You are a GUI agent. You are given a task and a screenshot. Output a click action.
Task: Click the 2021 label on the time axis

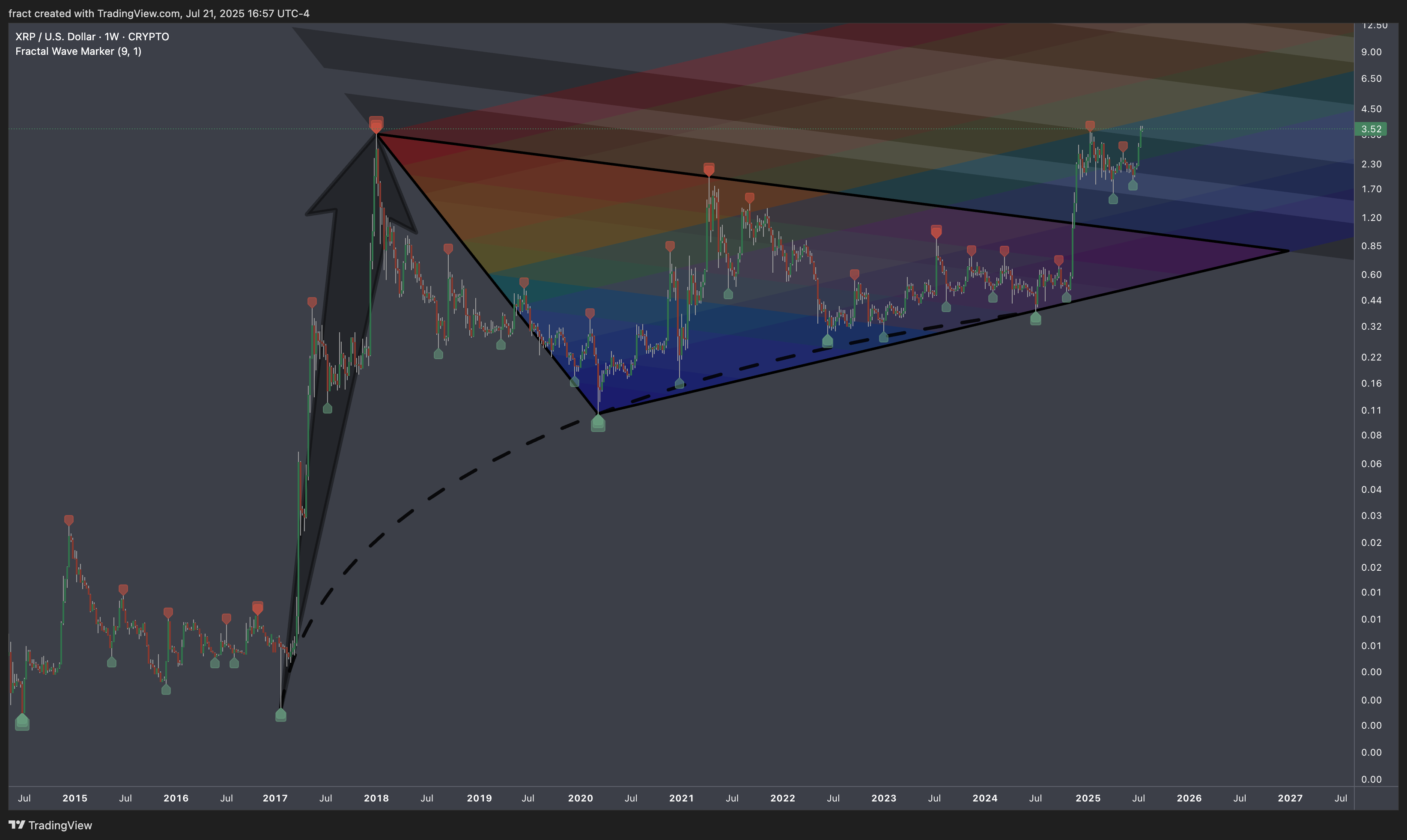pyautogui.click(x=681, y=798)
